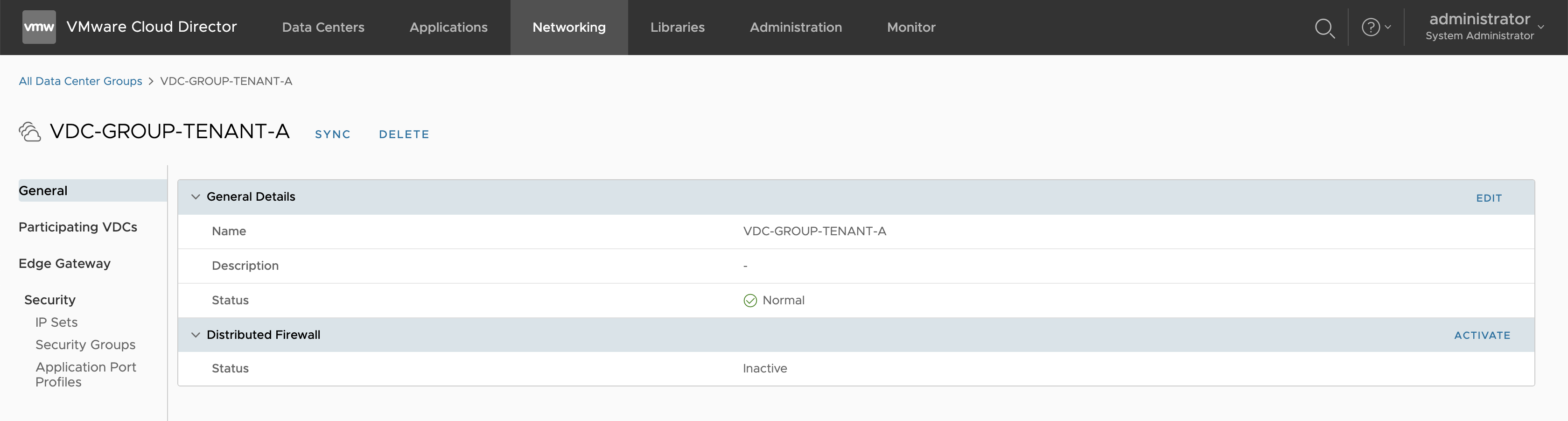Open search with the magnifier icon
The height and width of the screenshot is (421, 1568).
[x=1324, y=28]
